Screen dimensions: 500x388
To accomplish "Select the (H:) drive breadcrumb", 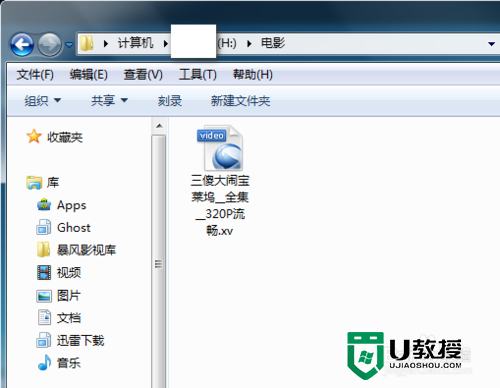I will (227, 43).
